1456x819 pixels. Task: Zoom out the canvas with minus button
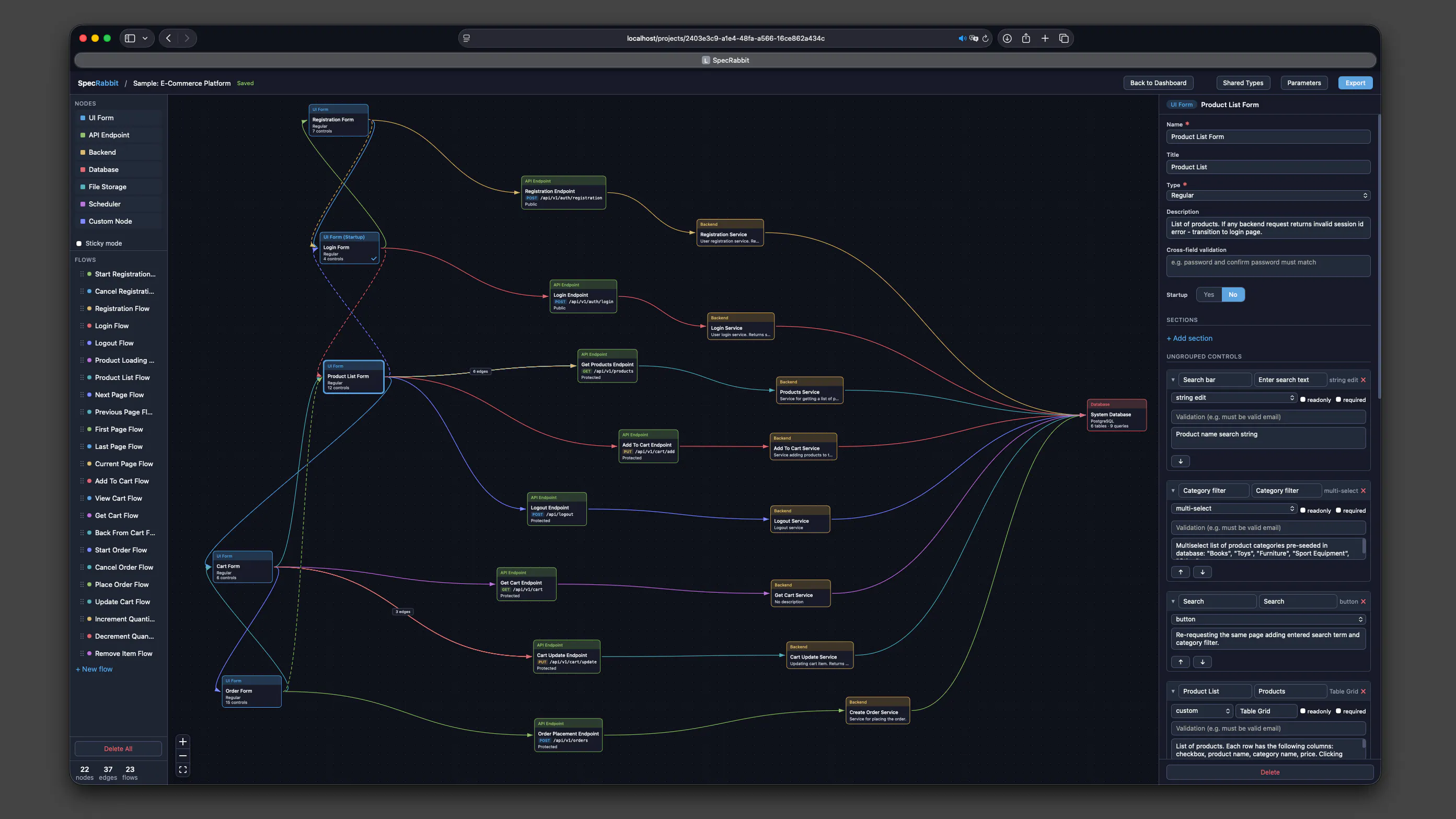pyautogui.click(x=182, y=756)
